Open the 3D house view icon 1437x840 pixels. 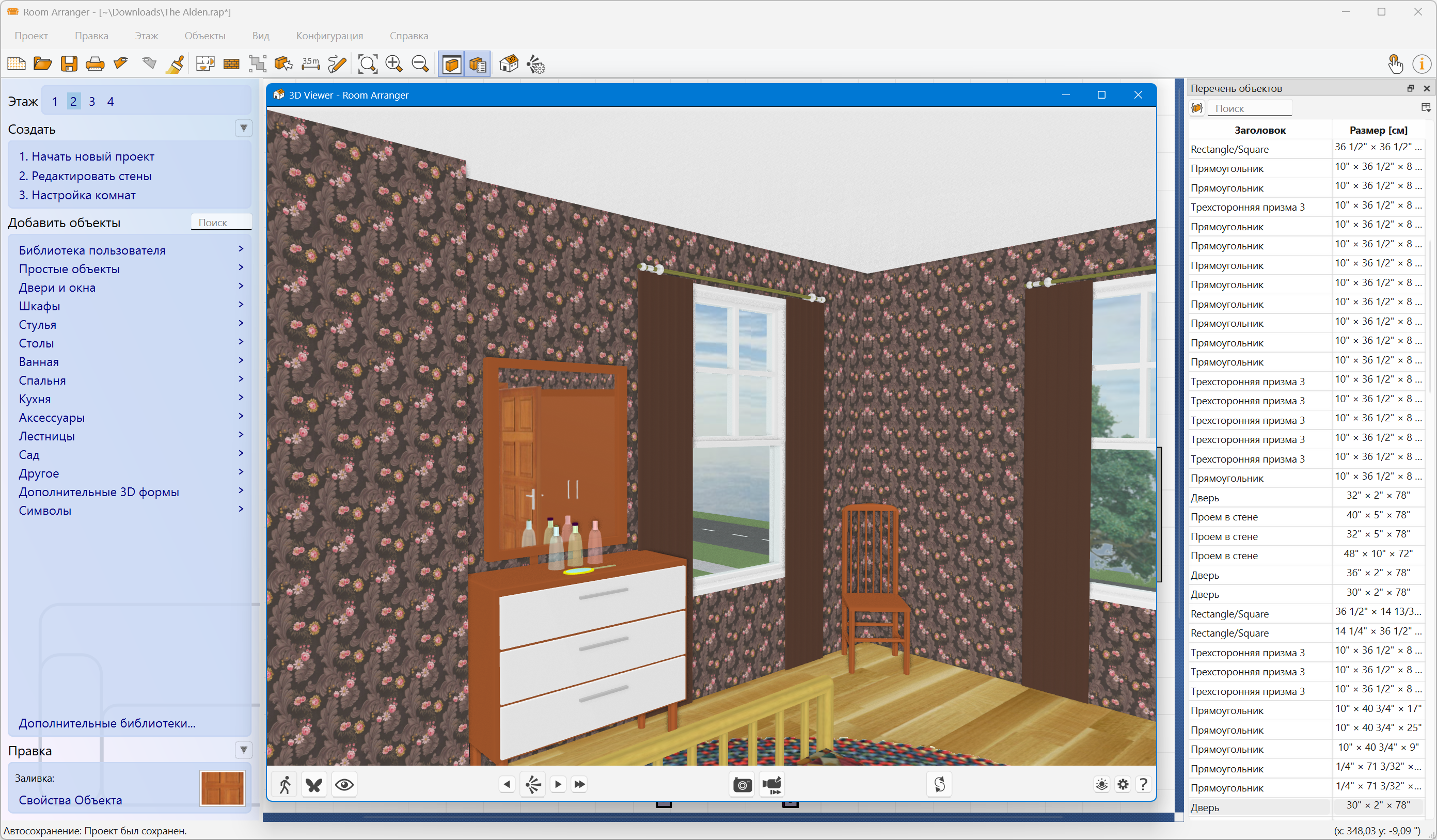(x=509, y=64)
